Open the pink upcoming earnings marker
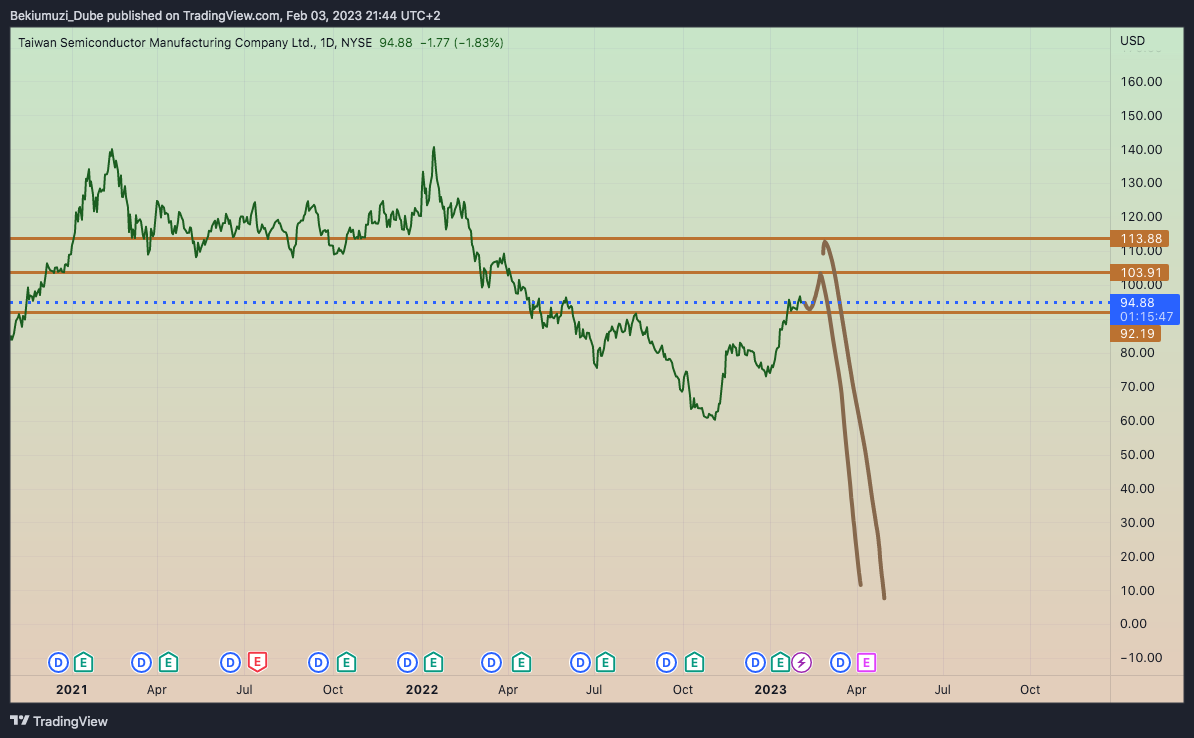Screen dimensions: 1194x738 coord(866,663)
